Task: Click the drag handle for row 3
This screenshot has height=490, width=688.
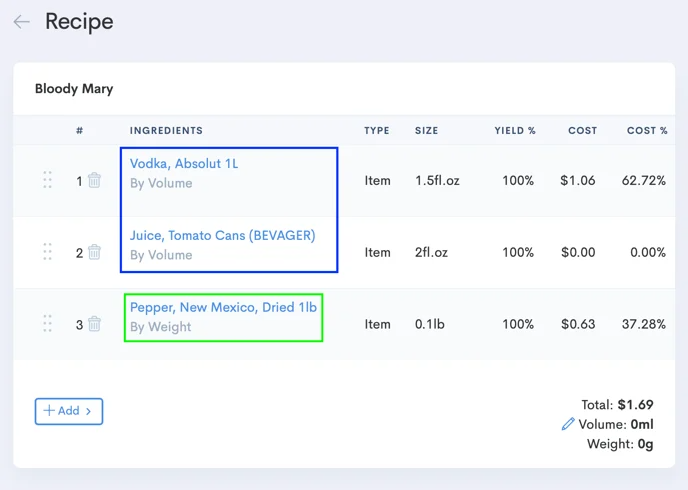Action: click(x=47, y=324)
